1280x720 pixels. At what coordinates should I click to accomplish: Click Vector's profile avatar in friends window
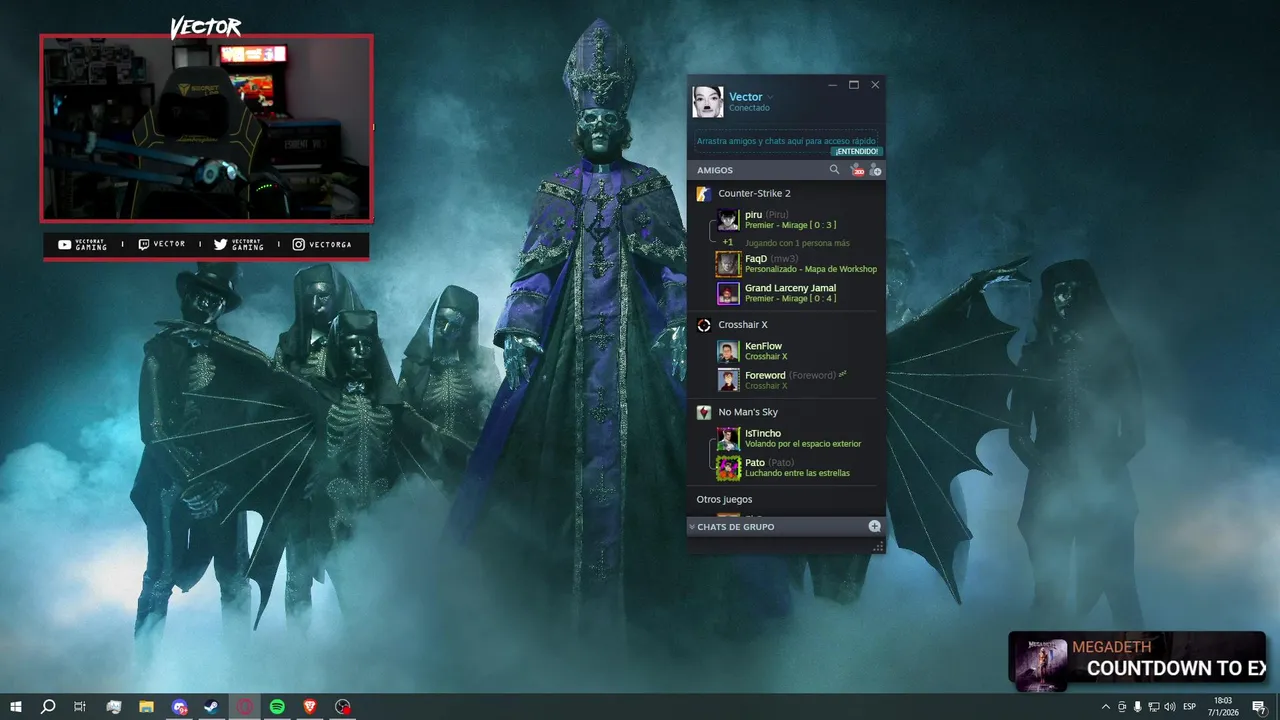[x=708, y=102]
